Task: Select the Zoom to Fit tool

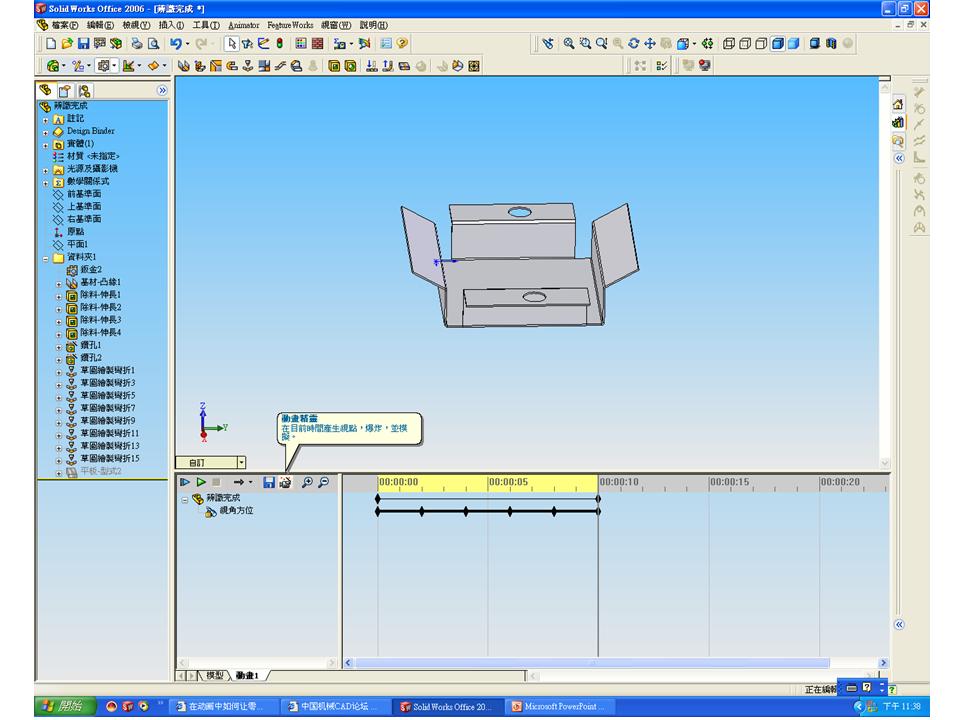Action: [569, 43]
